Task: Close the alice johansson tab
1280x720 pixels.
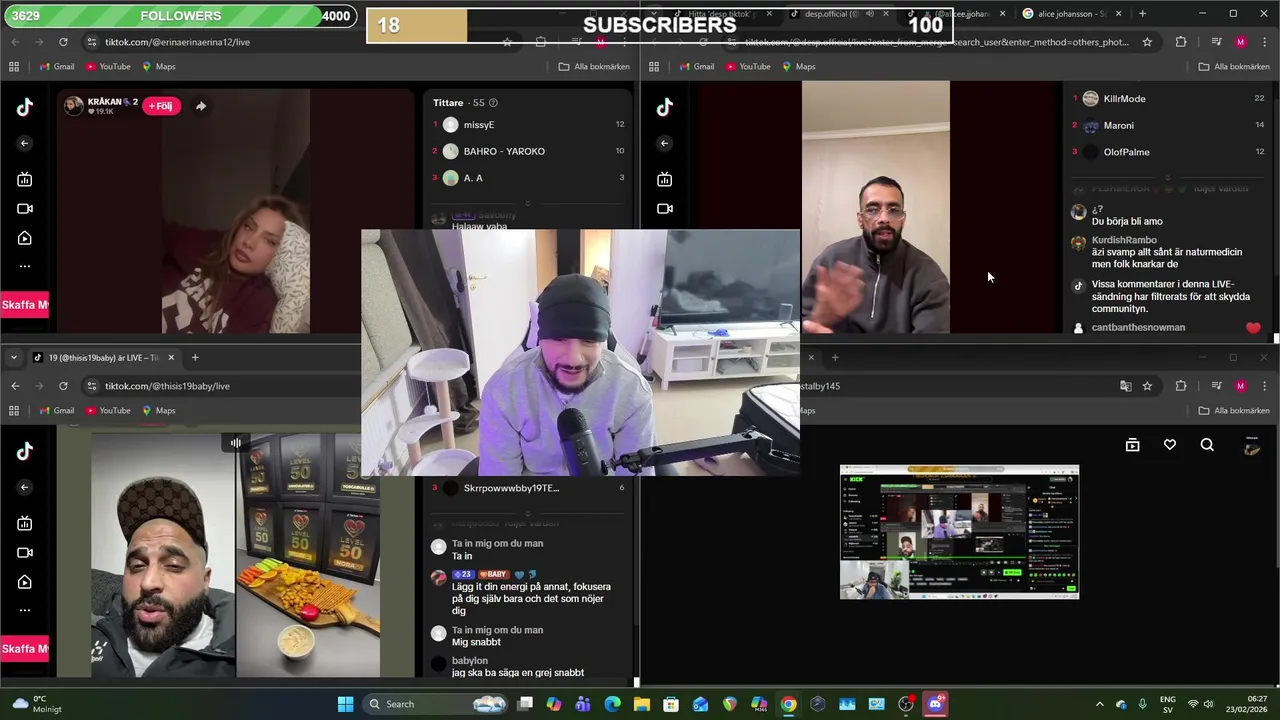Action: pos(1118,14)
